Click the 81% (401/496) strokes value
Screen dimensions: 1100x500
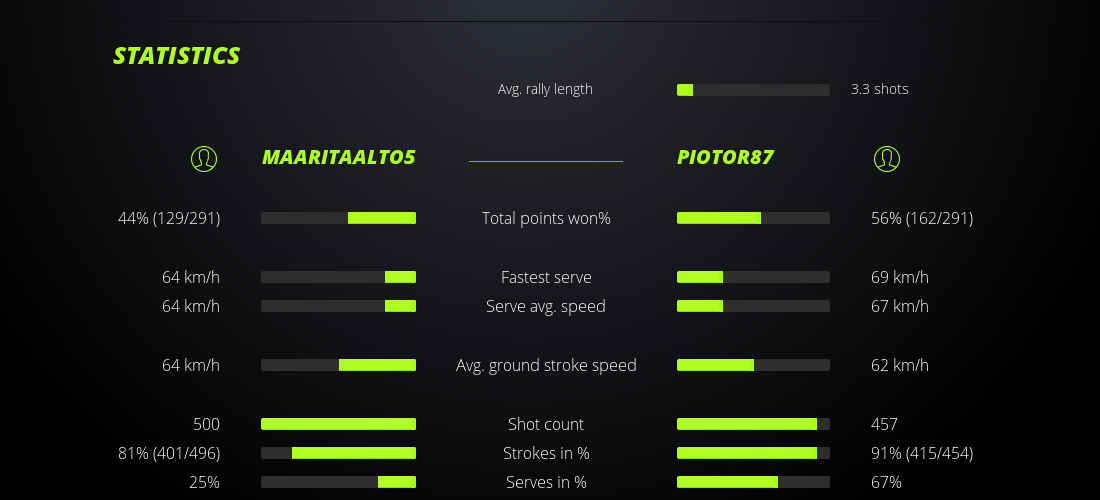pyautogui.click(x=169, y=453)
